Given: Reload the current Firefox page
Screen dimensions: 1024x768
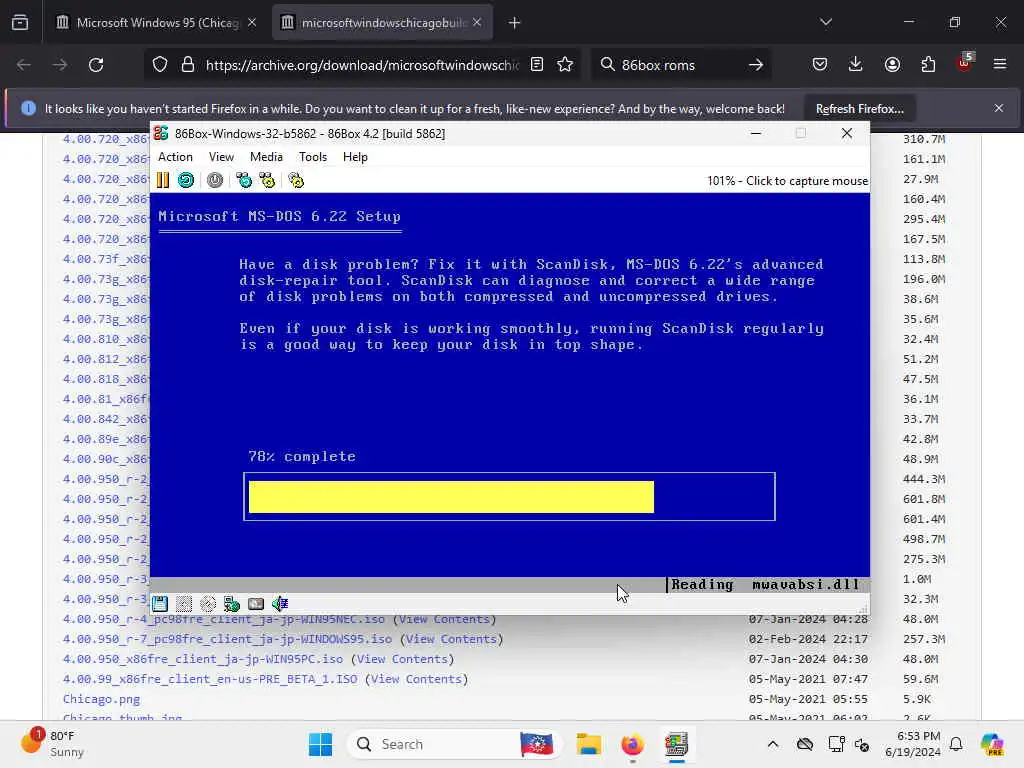Looking at the screenshot, I should coord(96,65).
